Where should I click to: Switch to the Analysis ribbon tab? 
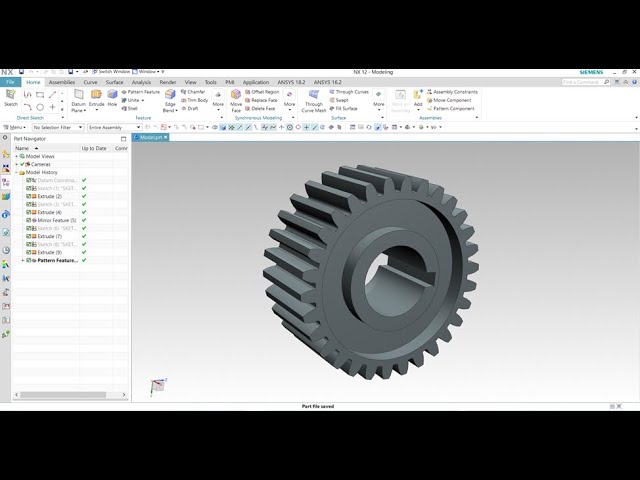(141, 82)
